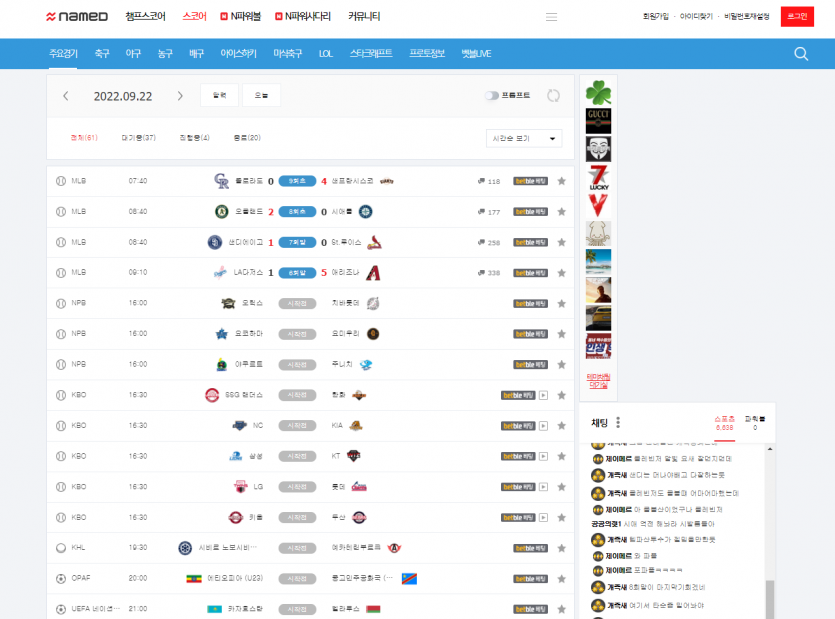835x619 pixels.
Task: Toggle the 프롬프트 switch
Action: (x=491, y=96)
